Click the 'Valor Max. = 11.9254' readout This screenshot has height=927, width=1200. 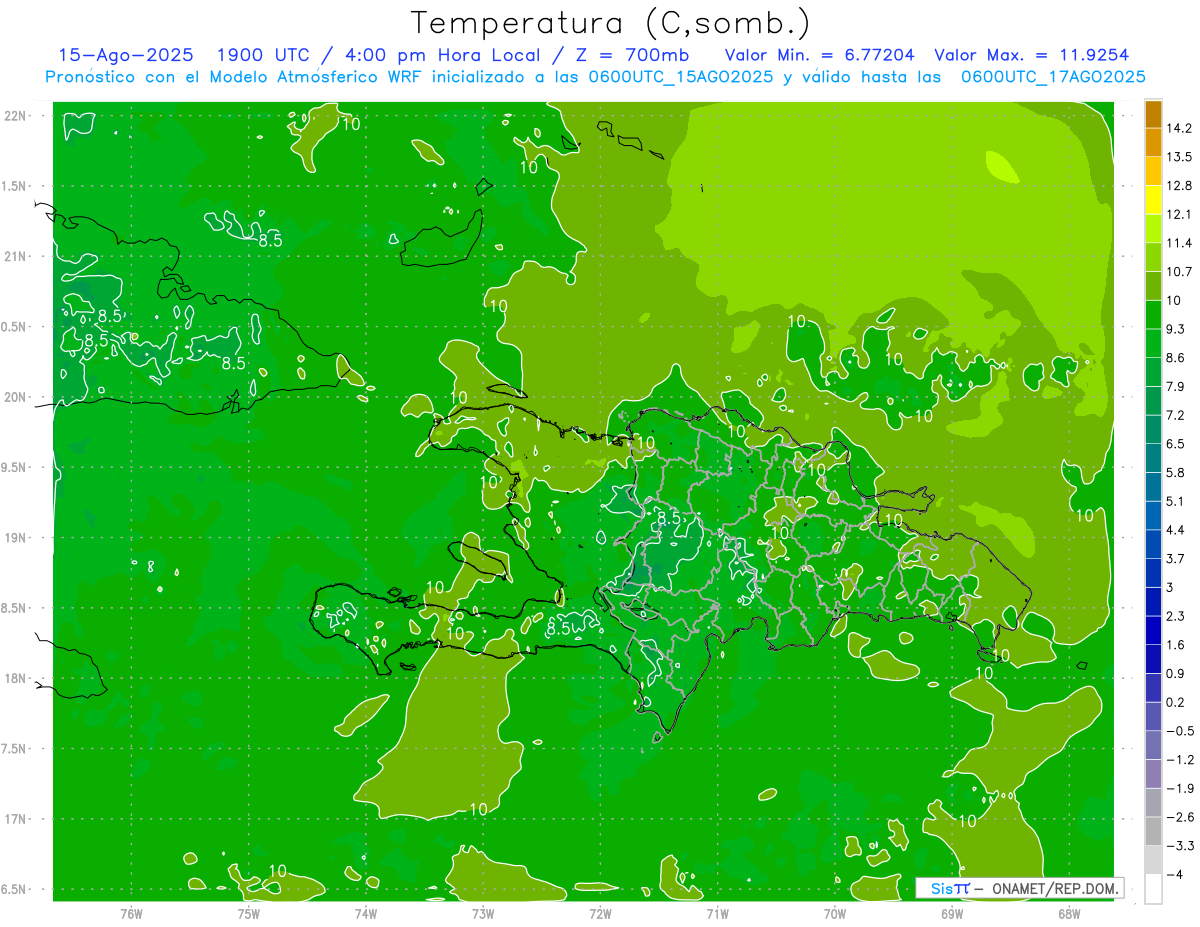point(1032,55)
